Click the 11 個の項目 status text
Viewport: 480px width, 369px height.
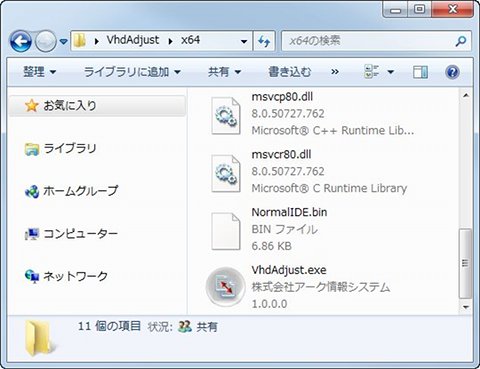click(x=109, y=326)
